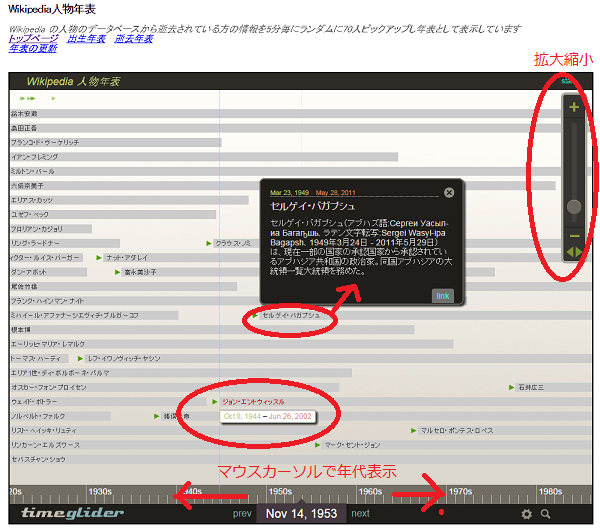The width and height of the screenshot is (600, 528).
Task: Click the Wikipedia 人物年表 timeline header title
Action: pyautogui.click(x=73, y=81)
